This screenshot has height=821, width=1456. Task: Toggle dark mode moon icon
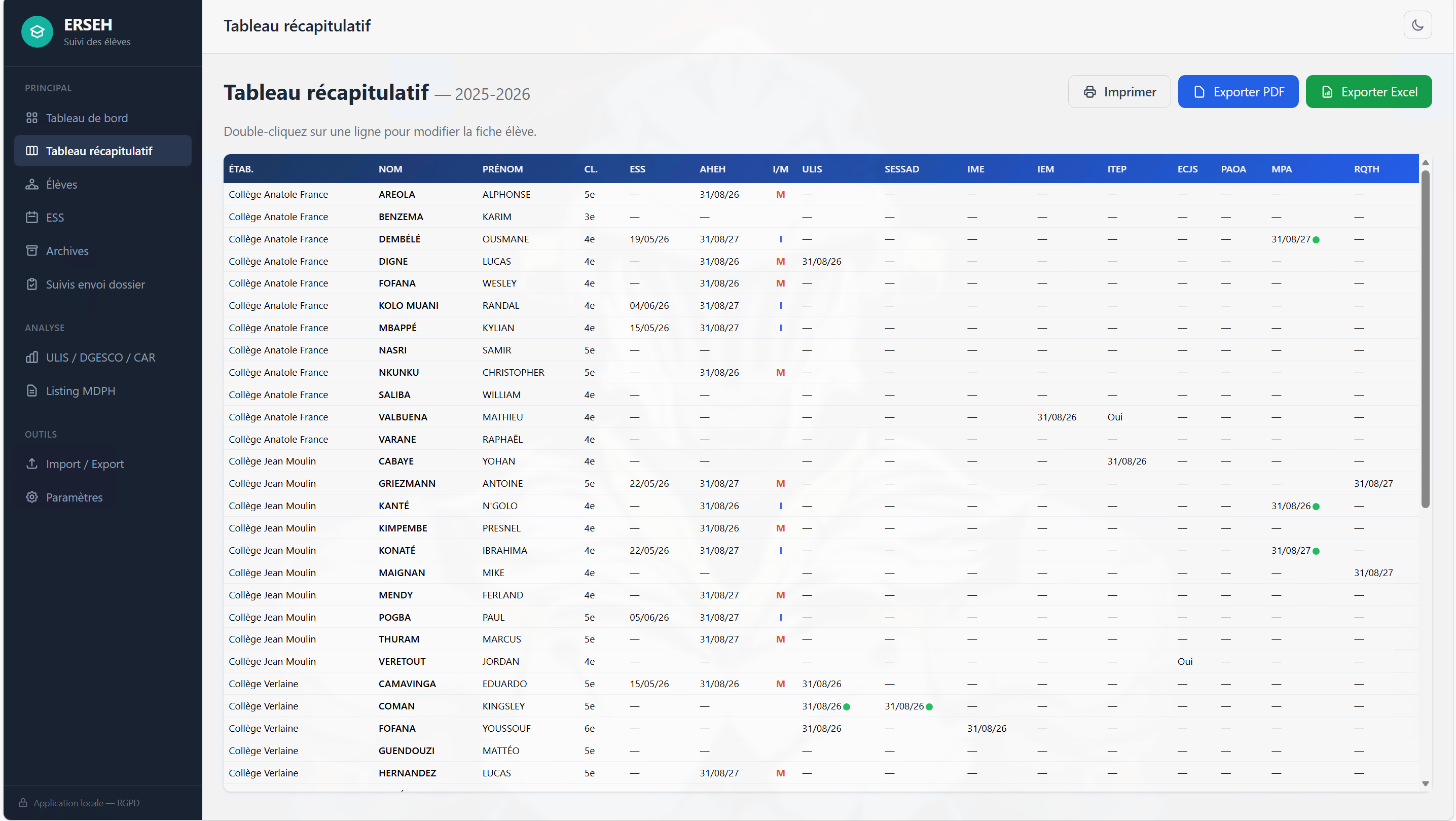coord(1417,25)
